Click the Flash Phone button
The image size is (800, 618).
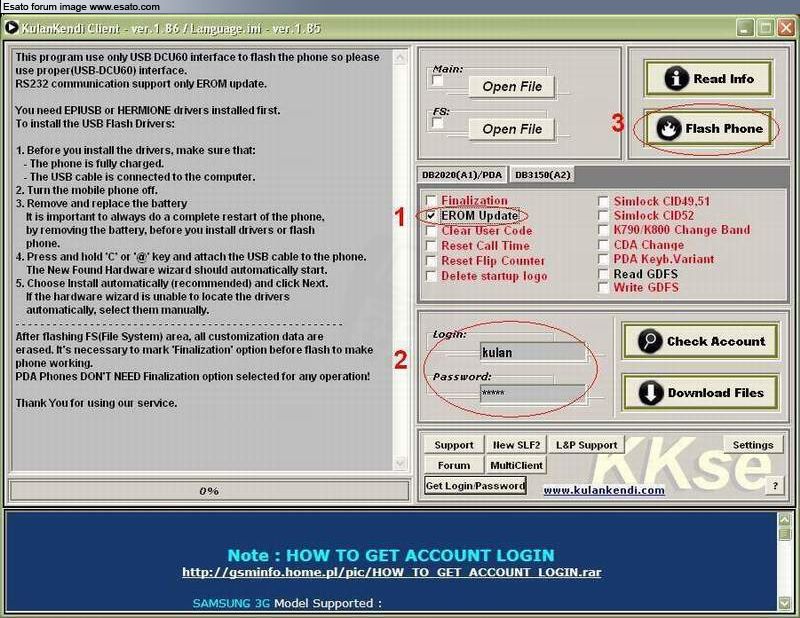click(708, 129)
